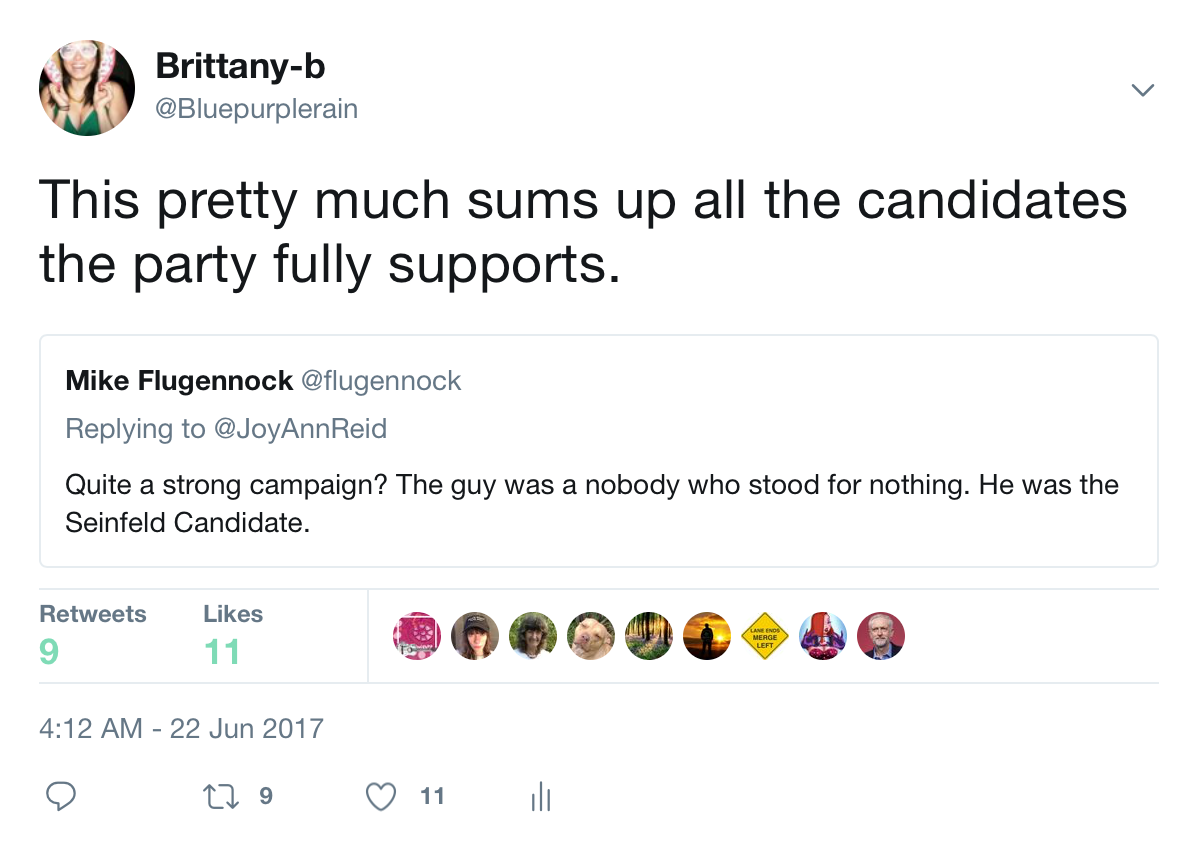Screen dimensions: 1188x862
Task: Click the yellow 'Merge Left' sign avatar
Action: coord(765,636)
